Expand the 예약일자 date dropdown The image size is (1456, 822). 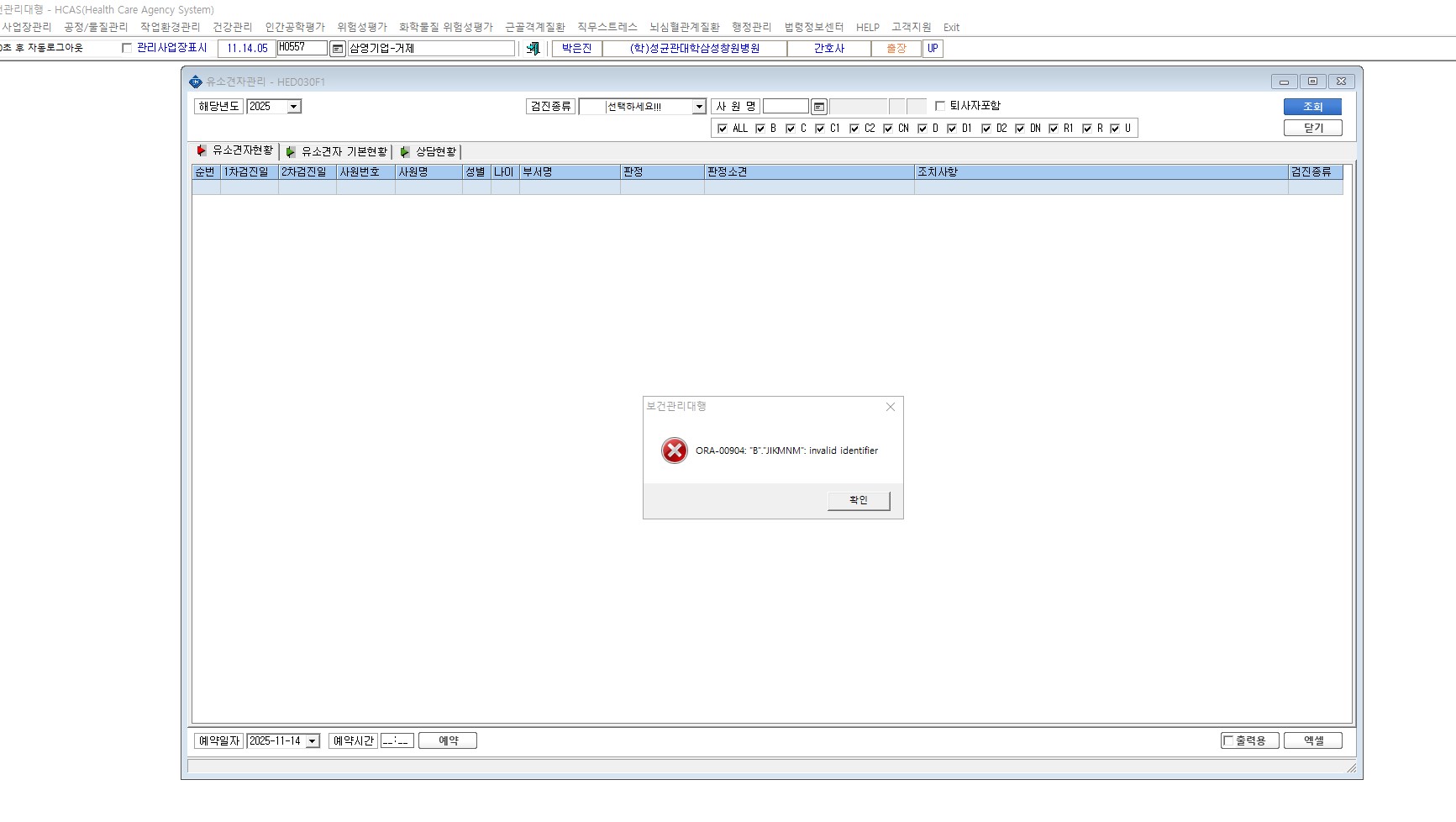click(313, 741)
